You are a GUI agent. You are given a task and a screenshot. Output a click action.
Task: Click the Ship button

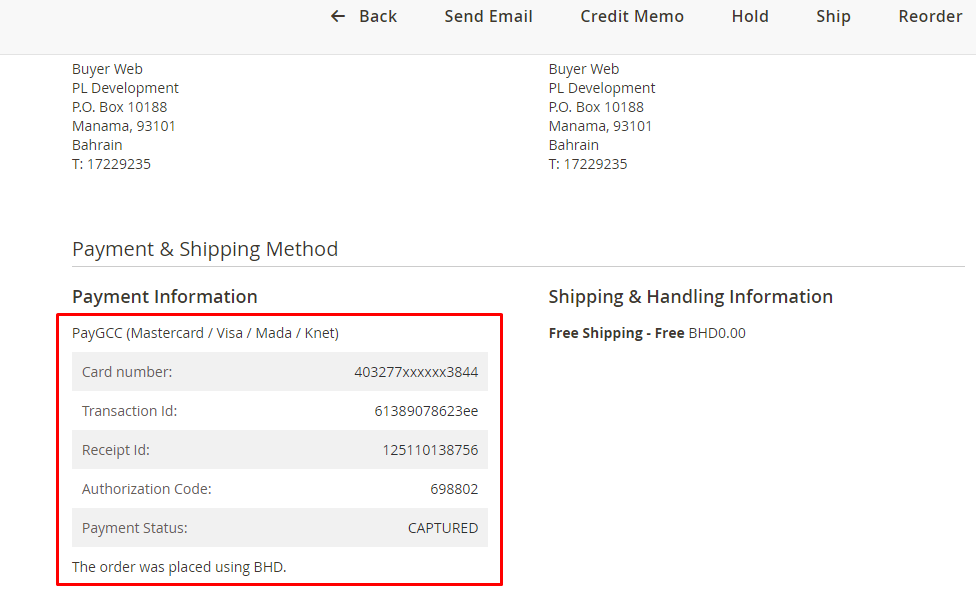833,16
